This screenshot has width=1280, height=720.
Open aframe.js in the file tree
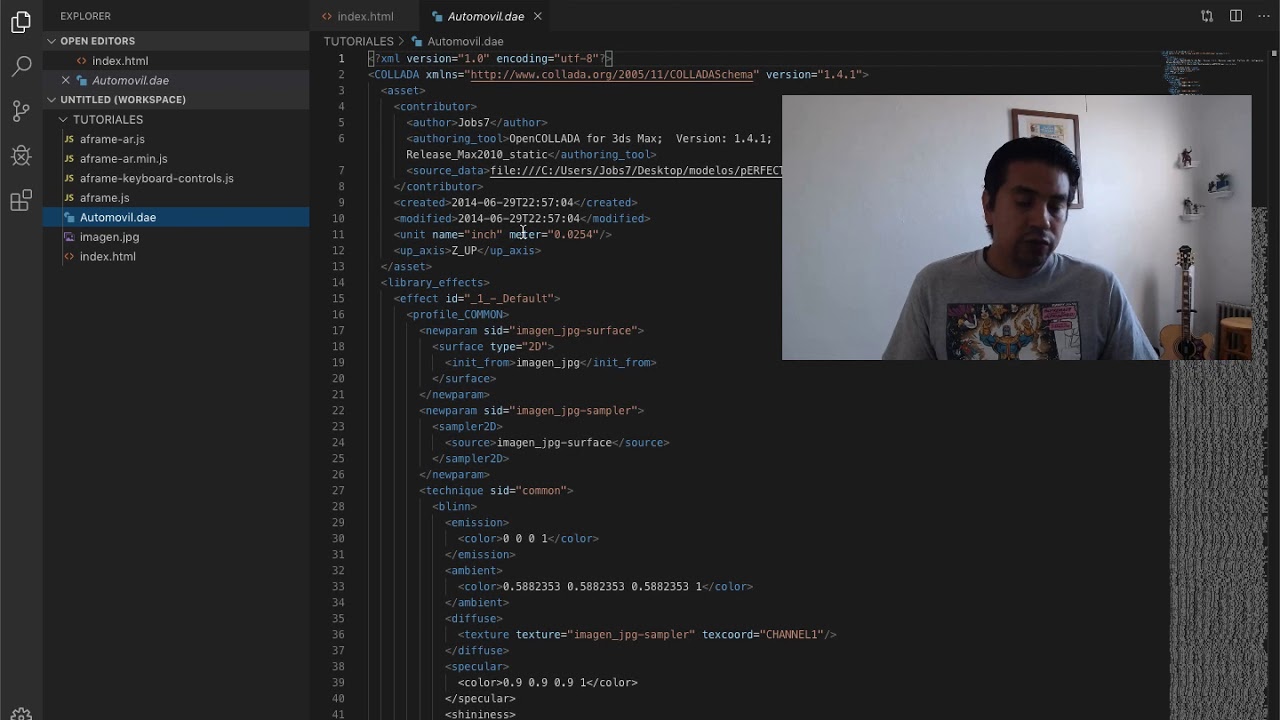point(105,198)
